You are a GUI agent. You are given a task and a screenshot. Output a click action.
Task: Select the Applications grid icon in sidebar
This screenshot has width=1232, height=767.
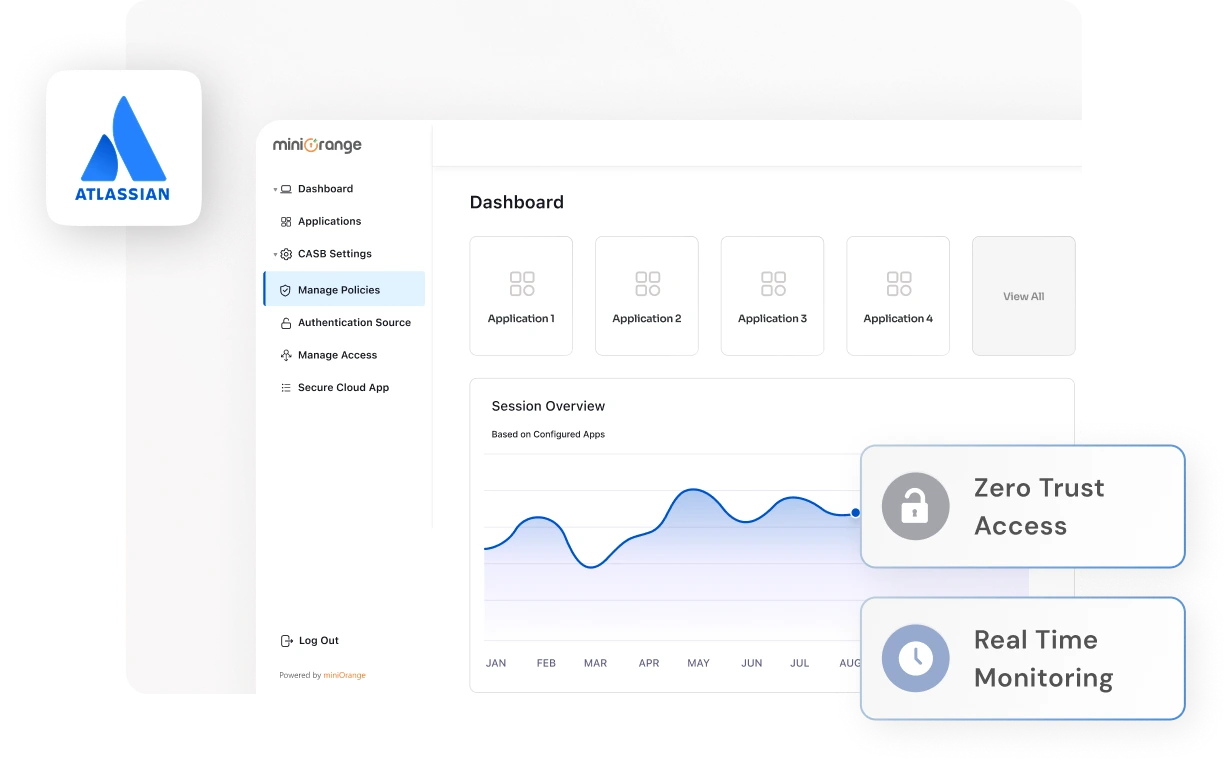coord(285,221)
